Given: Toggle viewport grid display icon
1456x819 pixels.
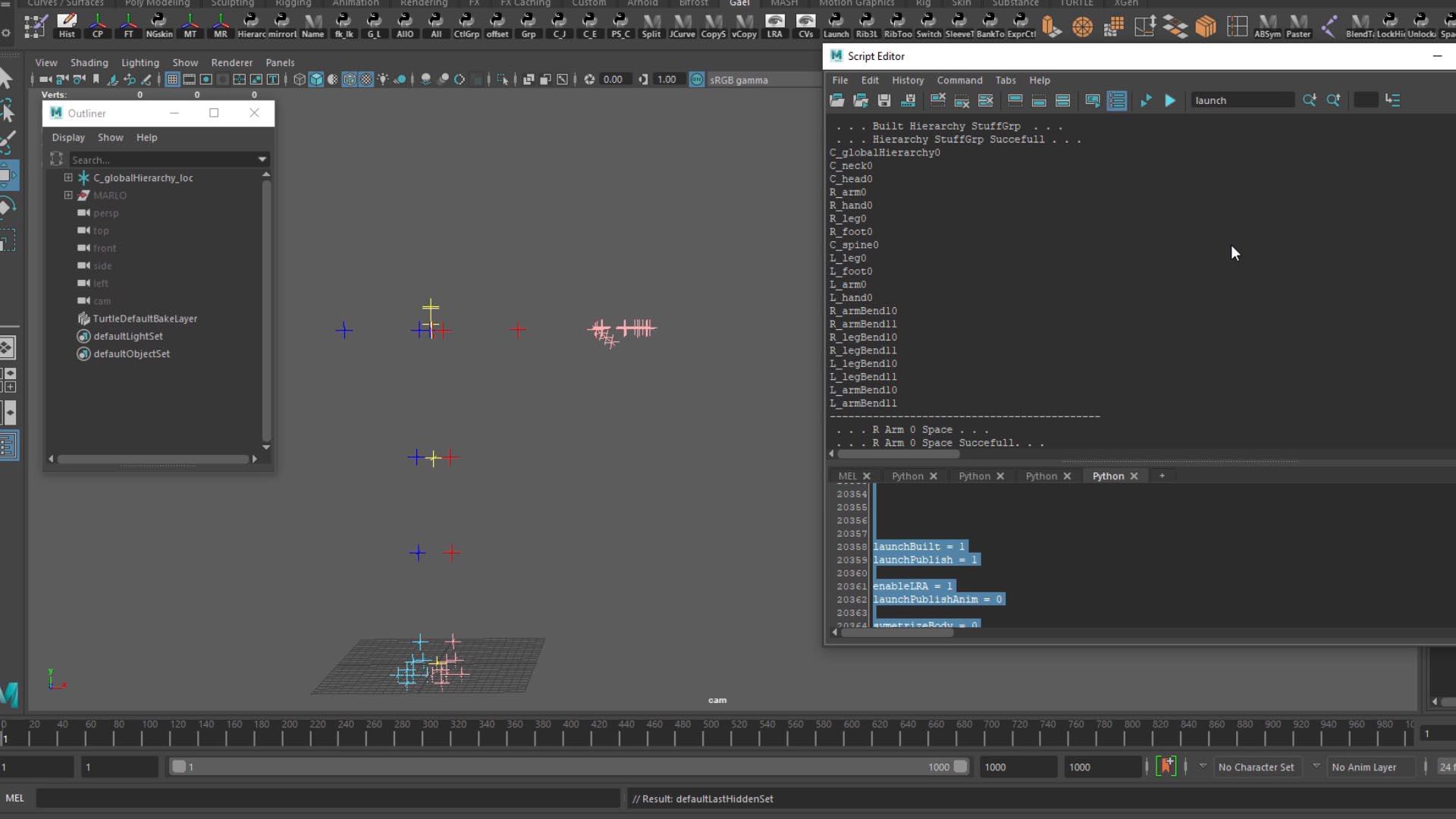Looking at the screenshot, I should [172, 80].
